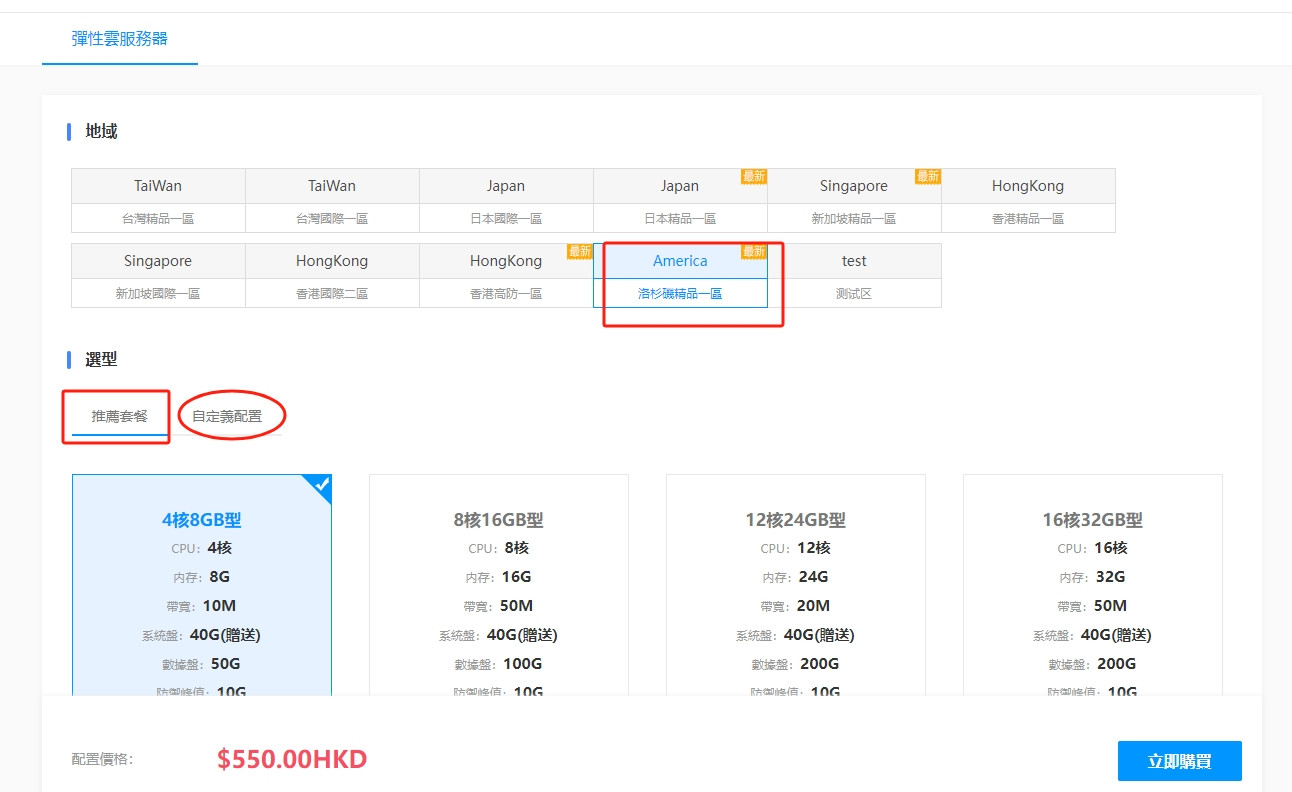Switch to the 推薦套餐 tab
This screenshot has height=792, width=1292.
[x=120, y=416]
